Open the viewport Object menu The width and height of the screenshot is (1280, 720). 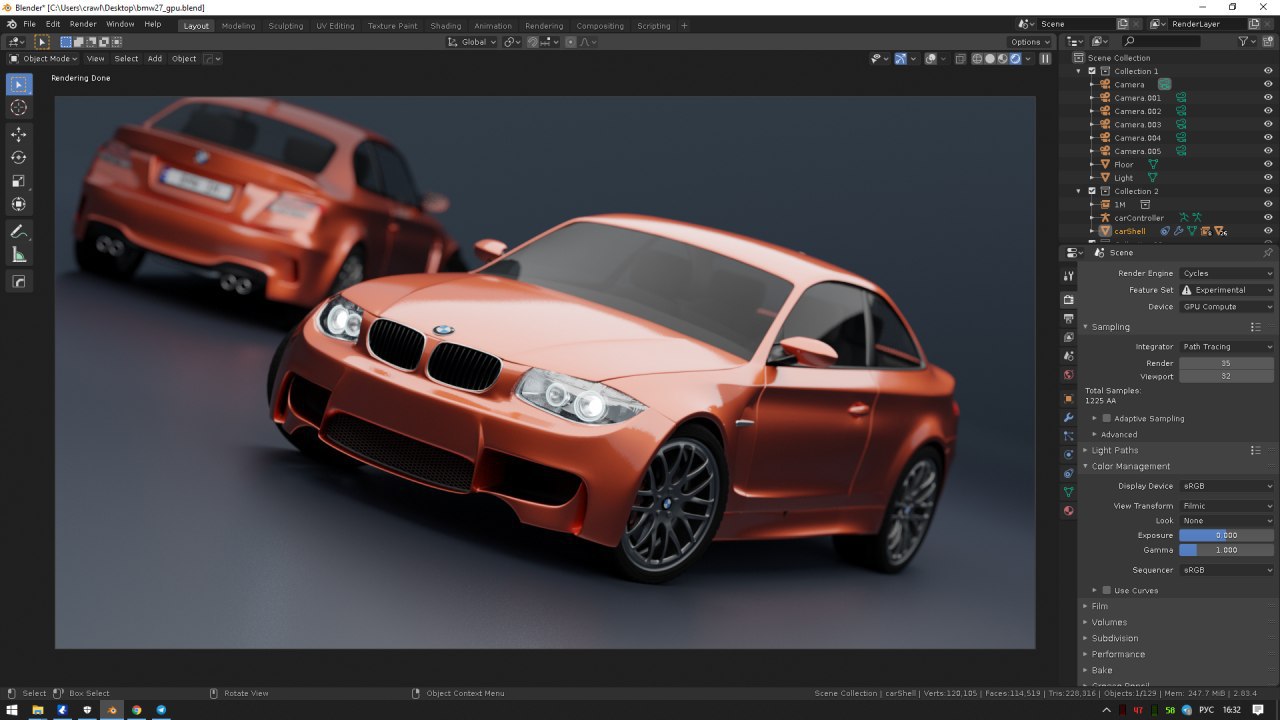(x=184, y=58)
